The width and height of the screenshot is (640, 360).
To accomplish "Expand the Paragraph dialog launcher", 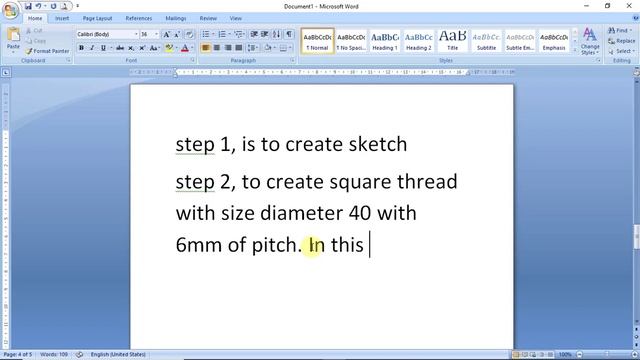I will pyautogui.click(x=293, y=60).
